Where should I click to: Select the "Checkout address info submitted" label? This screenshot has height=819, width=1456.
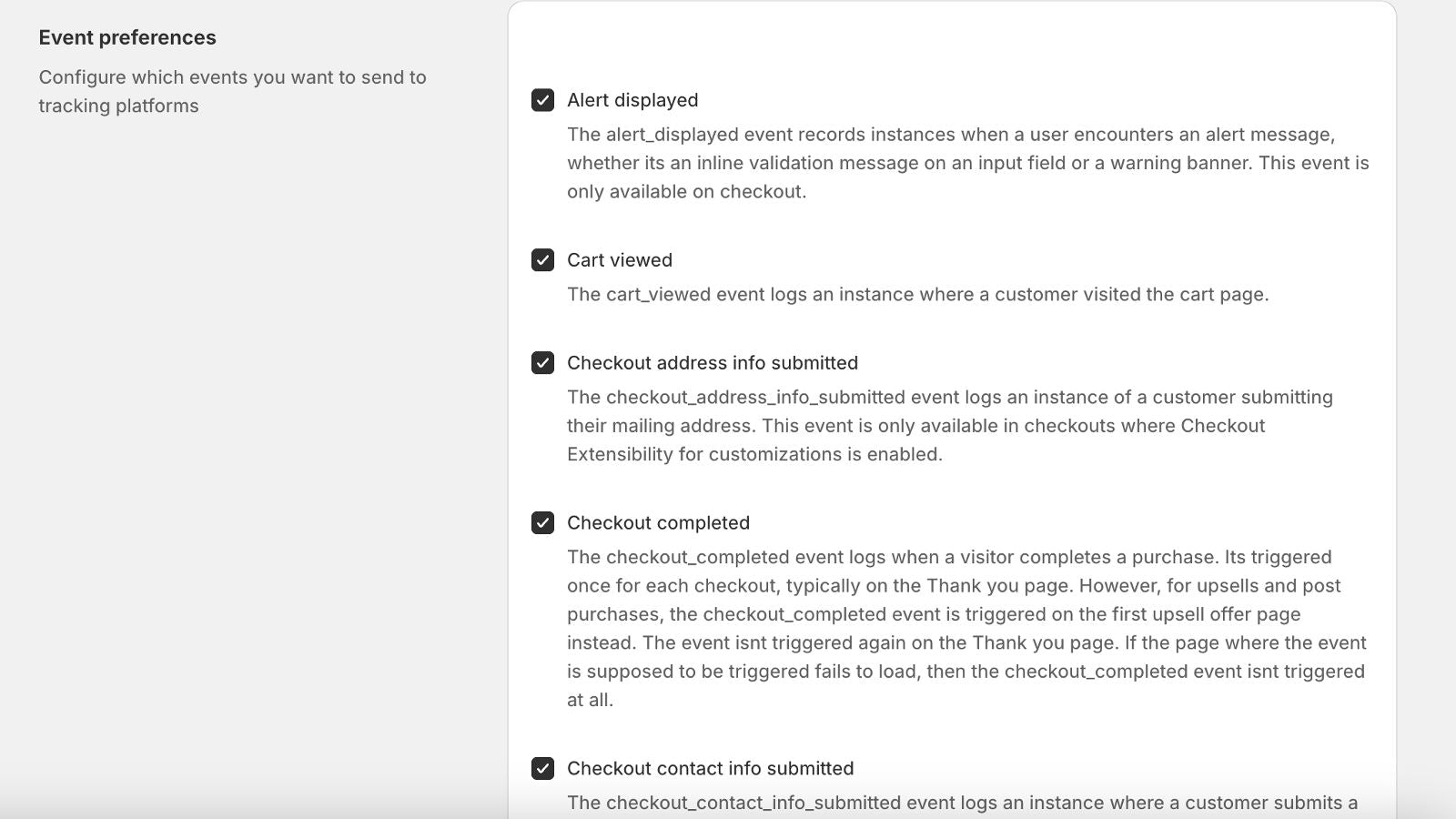712,363
